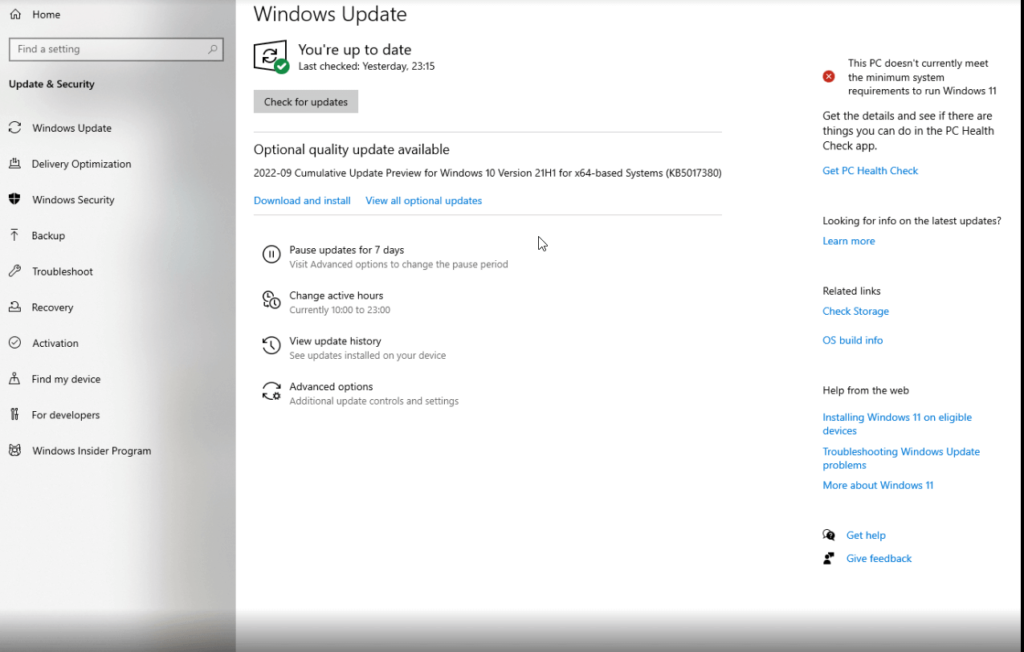
Task: Open Troubleshooting Windows Update problems link
Action: 901,458
